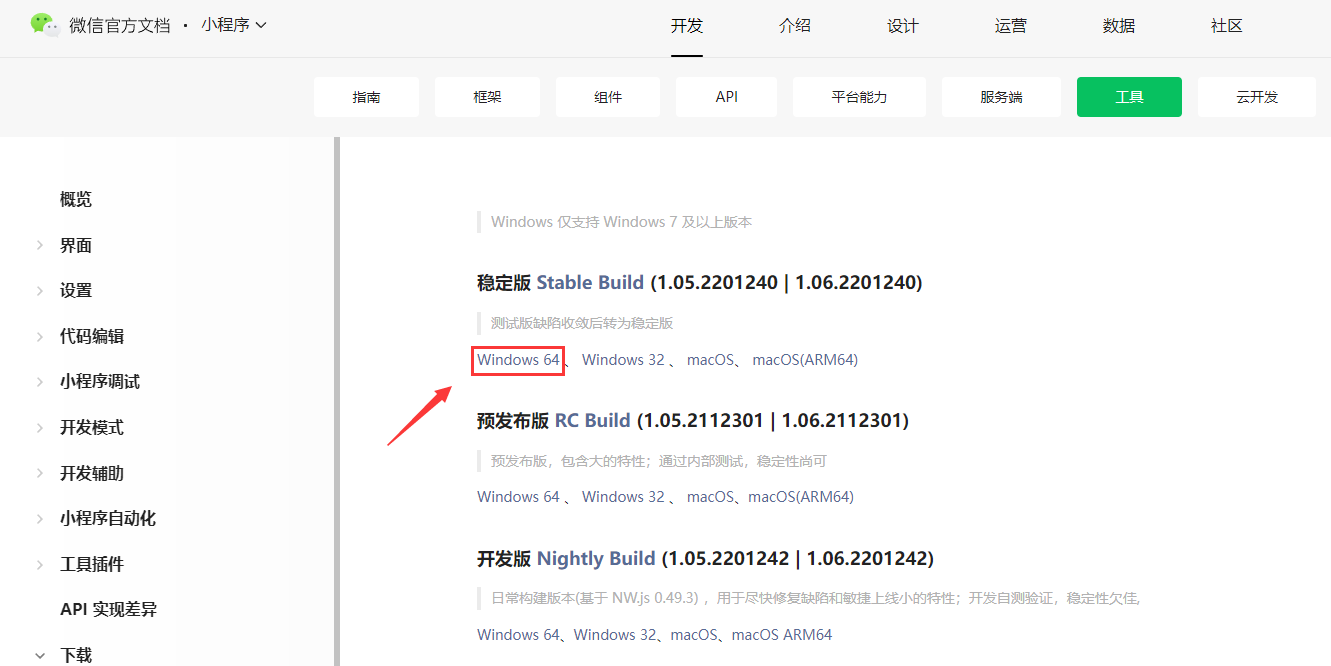This screenshot has width=1331, height=666.
Task: Download Stable Build Windows 32
Action: (x=623, y=359)
